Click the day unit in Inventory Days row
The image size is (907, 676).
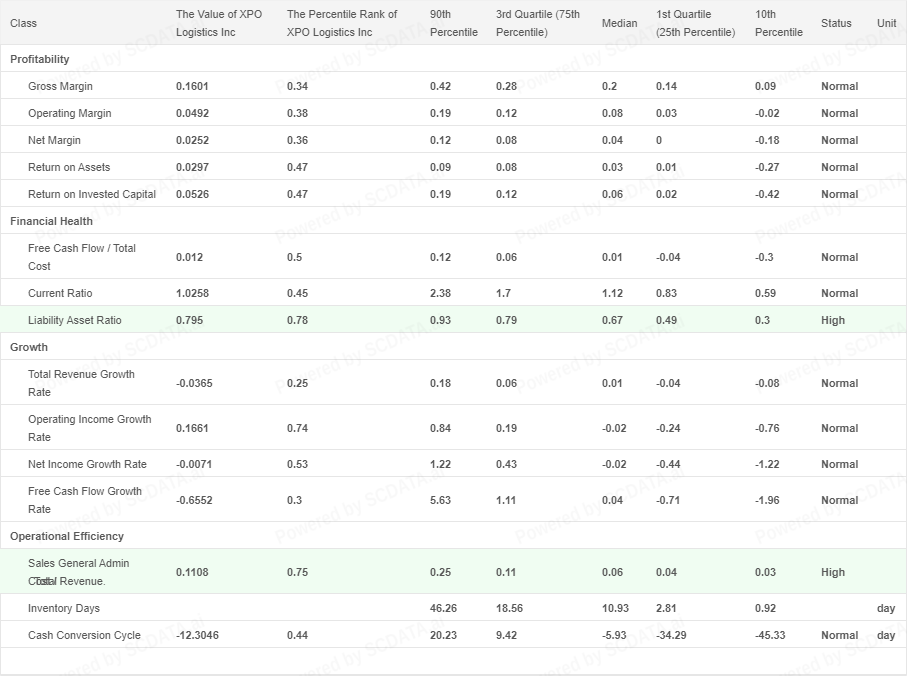(x=886, y=608)
